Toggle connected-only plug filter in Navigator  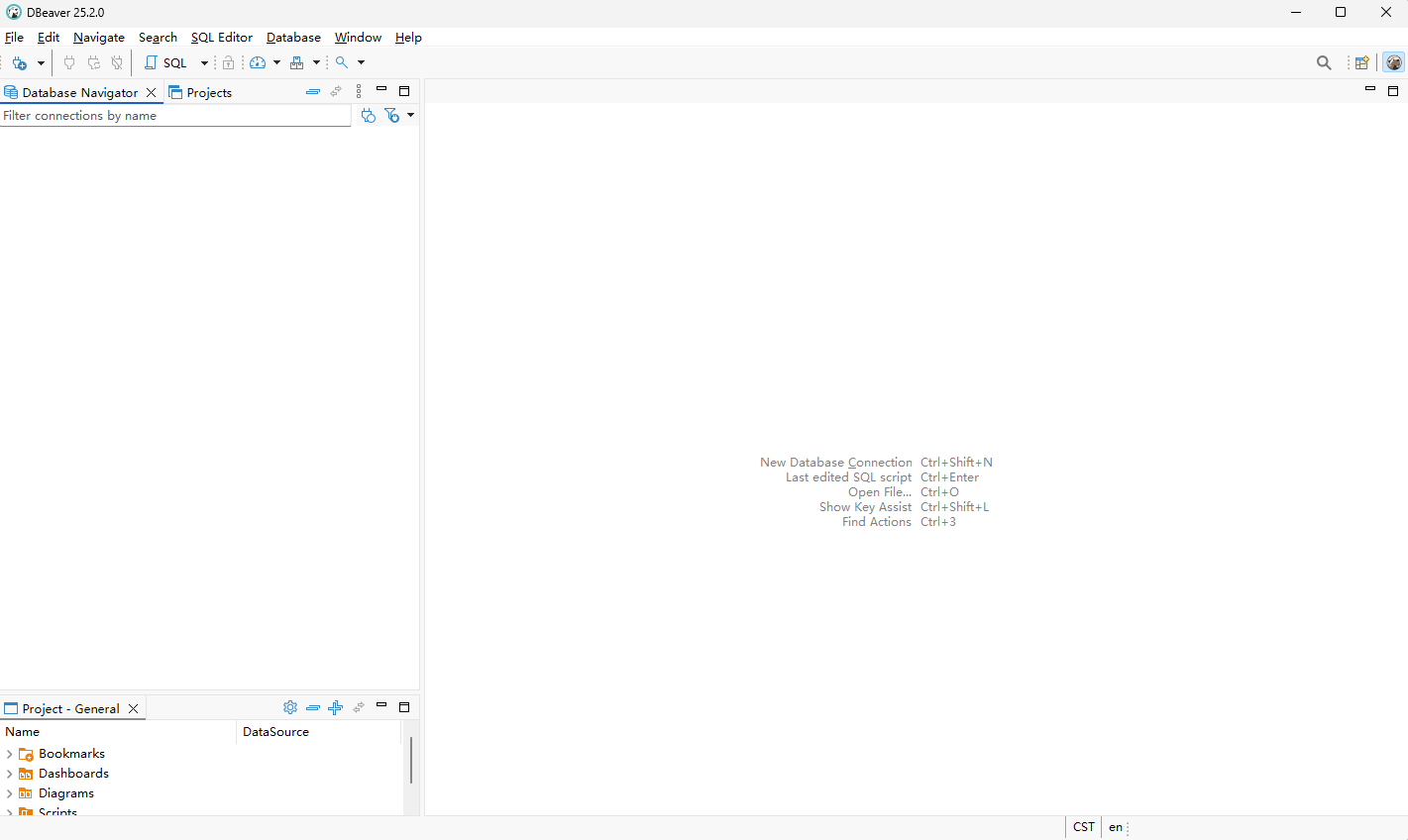369,116
